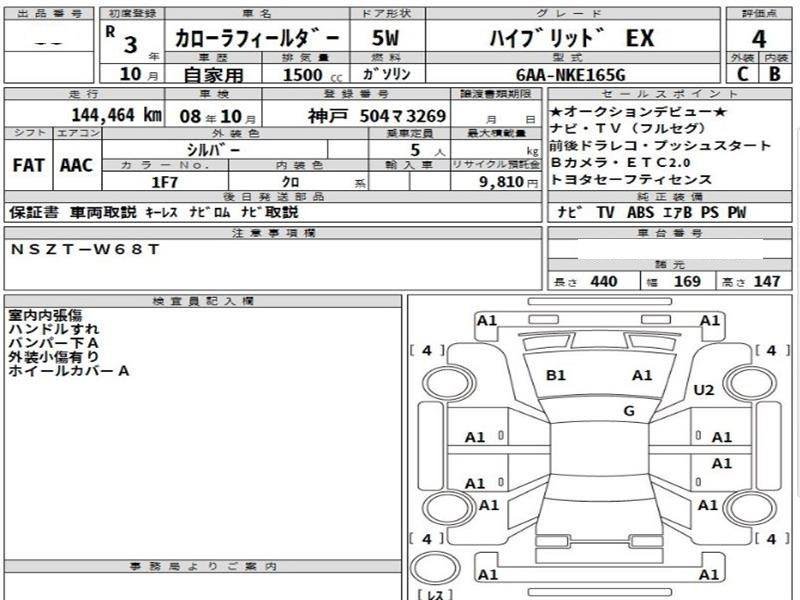Select the overall evaluation score in 評価点 box
This screenshot has height=600, width=800.
click(759, 39)
